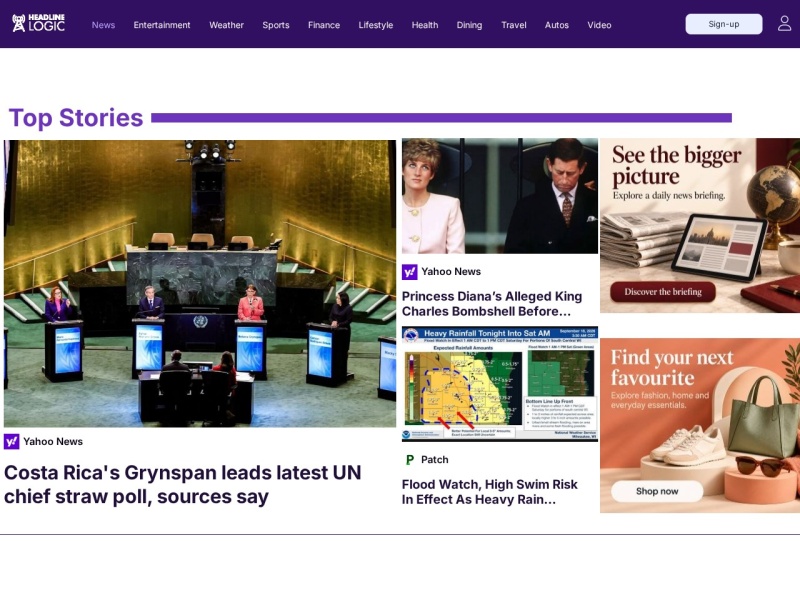This screenshot has height=600, width=800.
Task: Select Video in the navigation bar
Action: 599,25
